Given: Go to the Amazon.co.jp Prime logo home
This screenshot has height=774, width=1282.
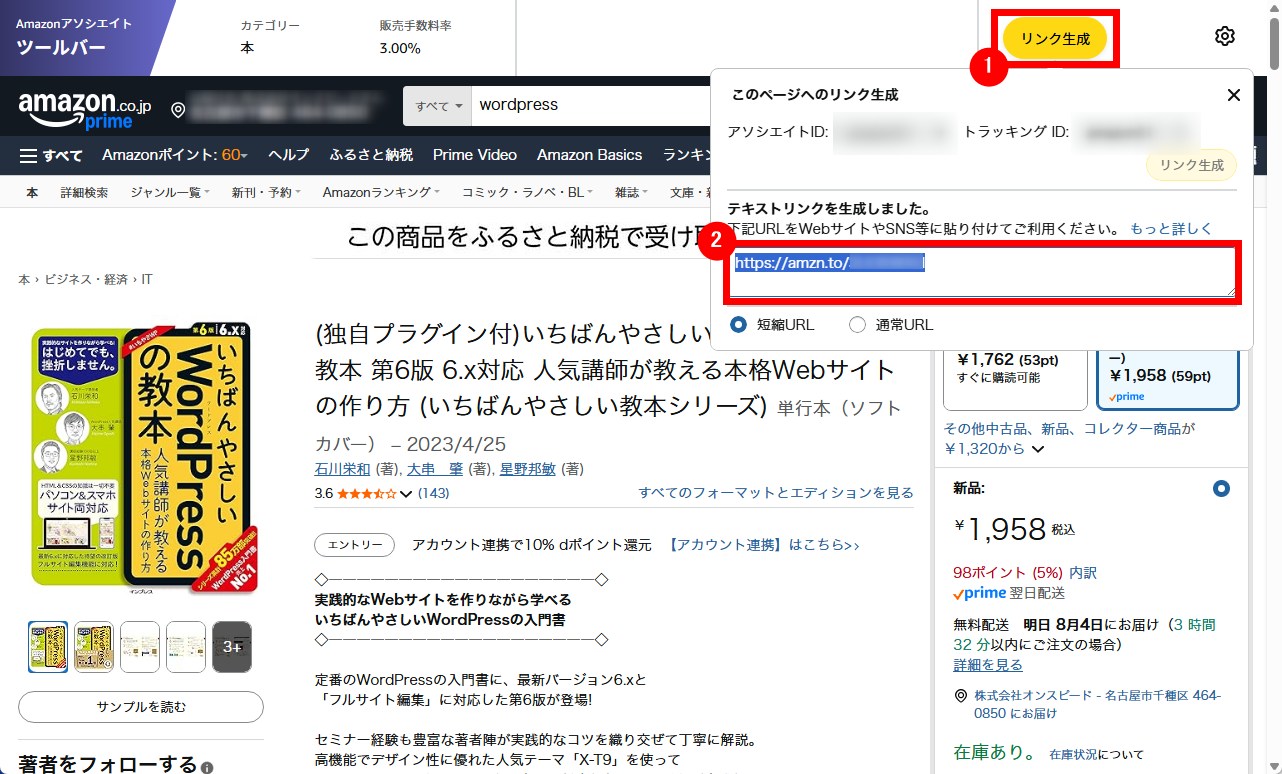Looking at the screenshot, I should 84,108.
